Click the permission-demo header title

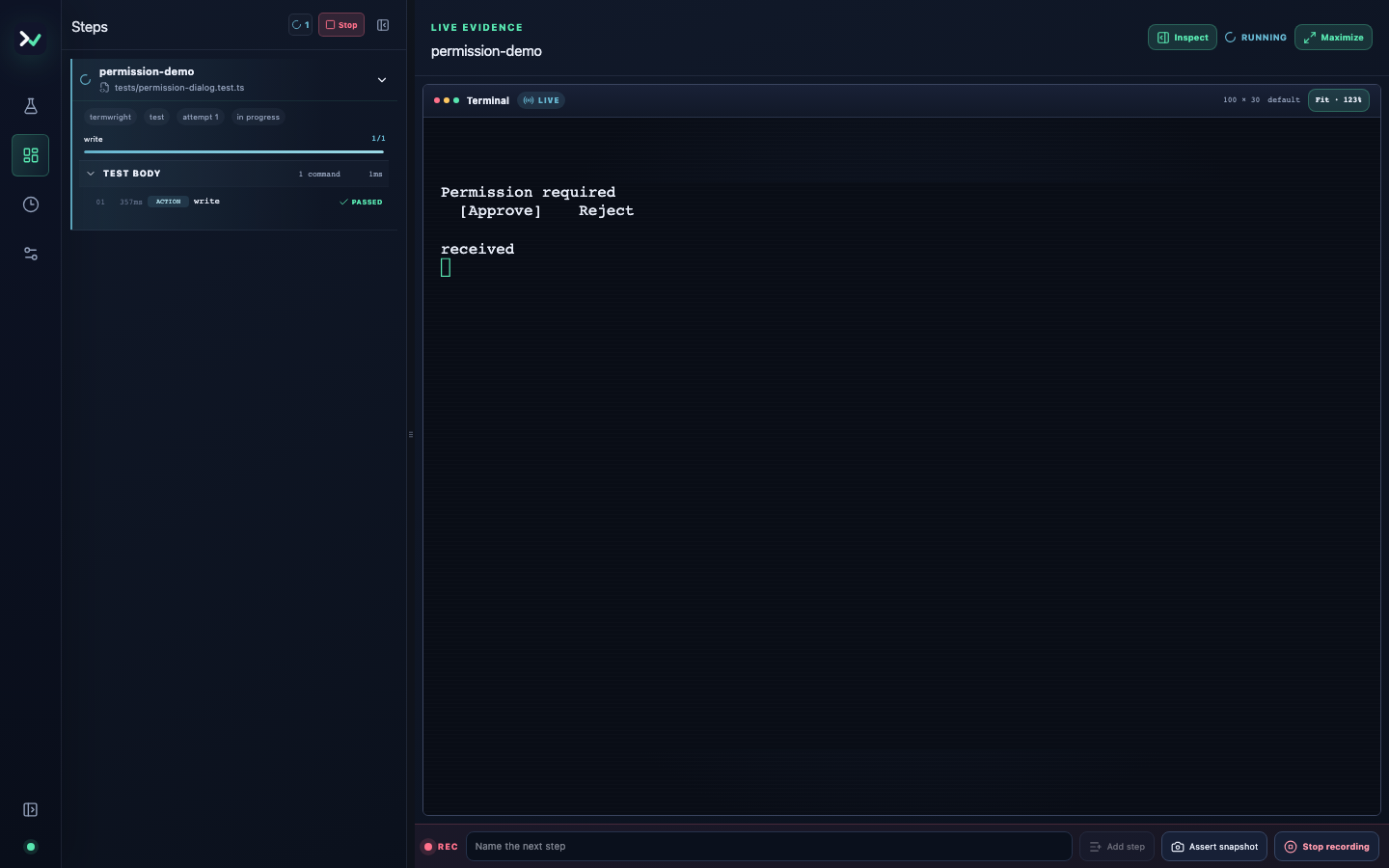click(486, 51)
